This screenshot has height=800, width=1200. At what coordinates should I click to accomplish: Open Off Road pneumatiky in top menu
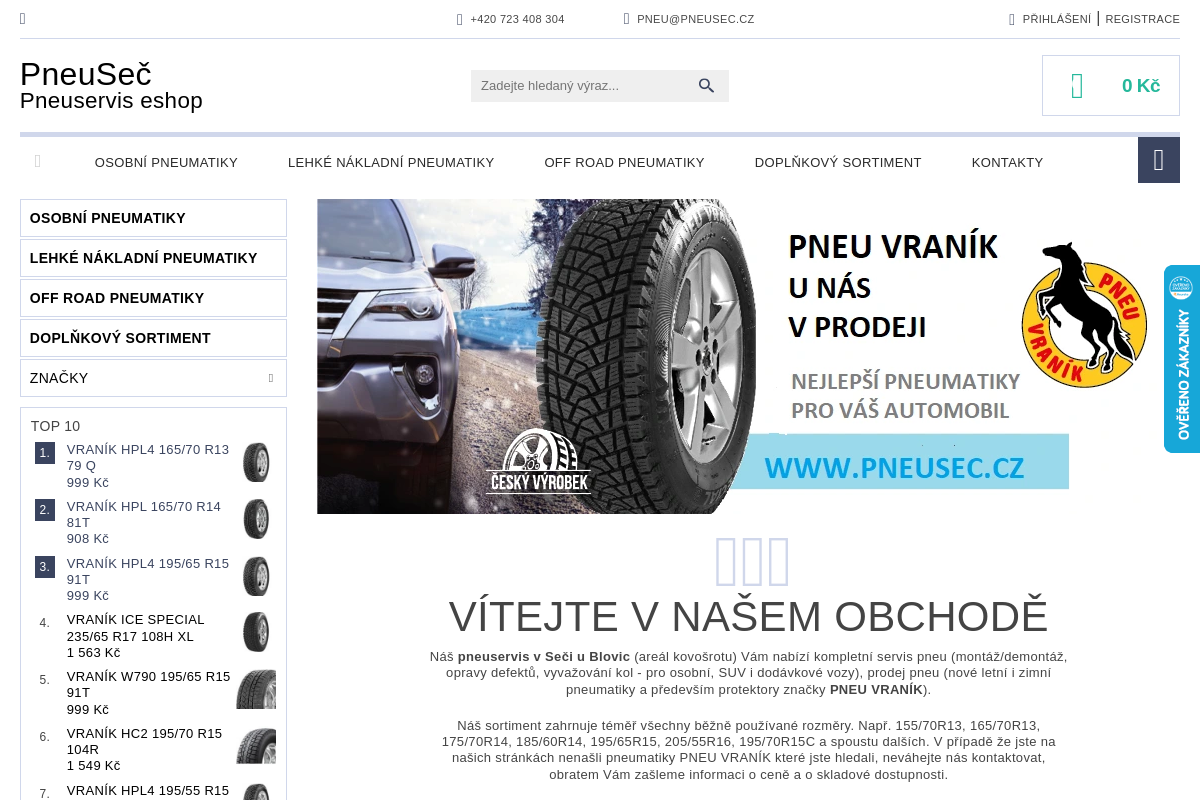(624, 162)
